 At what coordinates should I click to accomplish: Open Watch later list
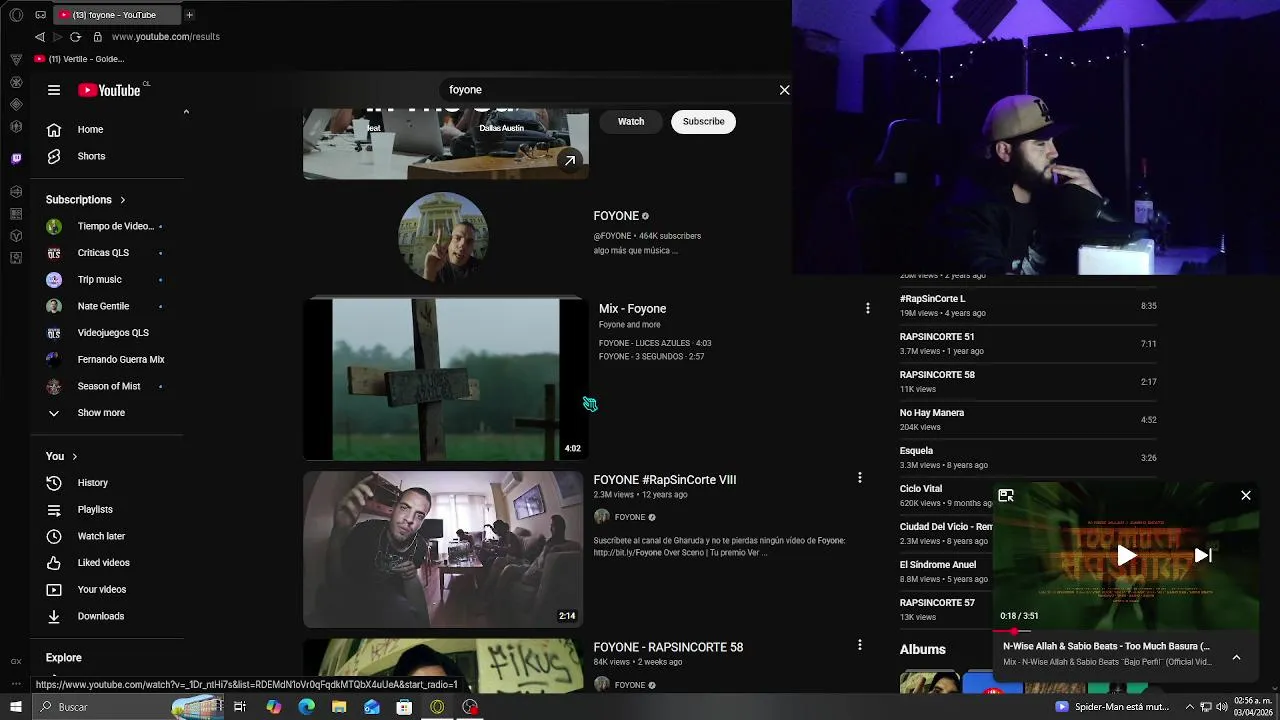tap(108, 536)
